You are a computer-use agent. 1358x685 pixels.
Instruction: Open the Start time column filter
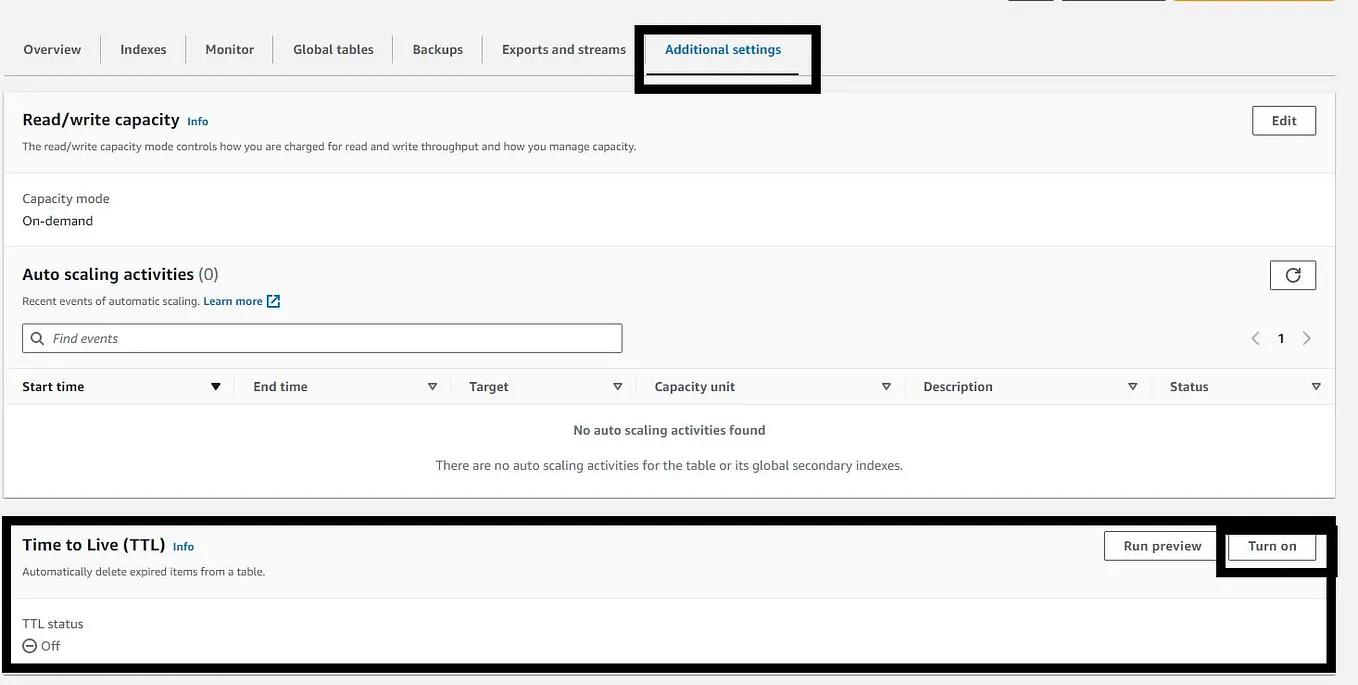coord(215,386)
